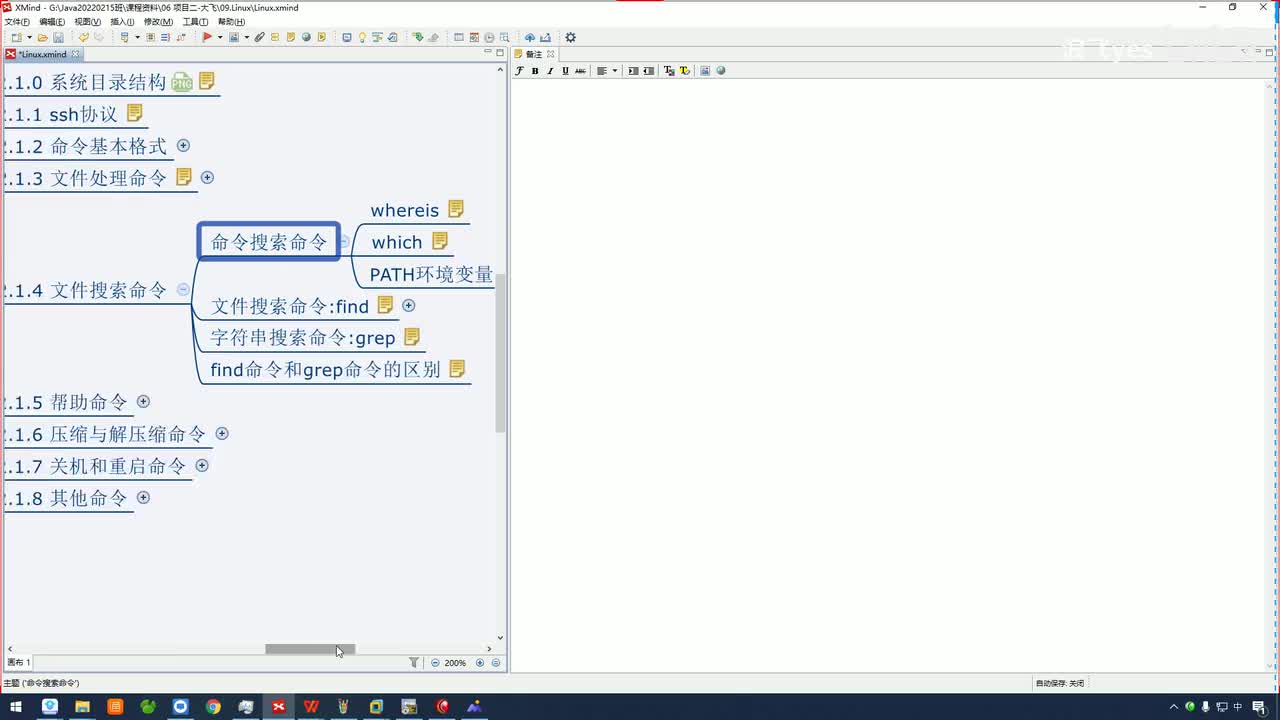Click the attachment paperclip icon
This screenshot has height=720, width=1280.
259,38
